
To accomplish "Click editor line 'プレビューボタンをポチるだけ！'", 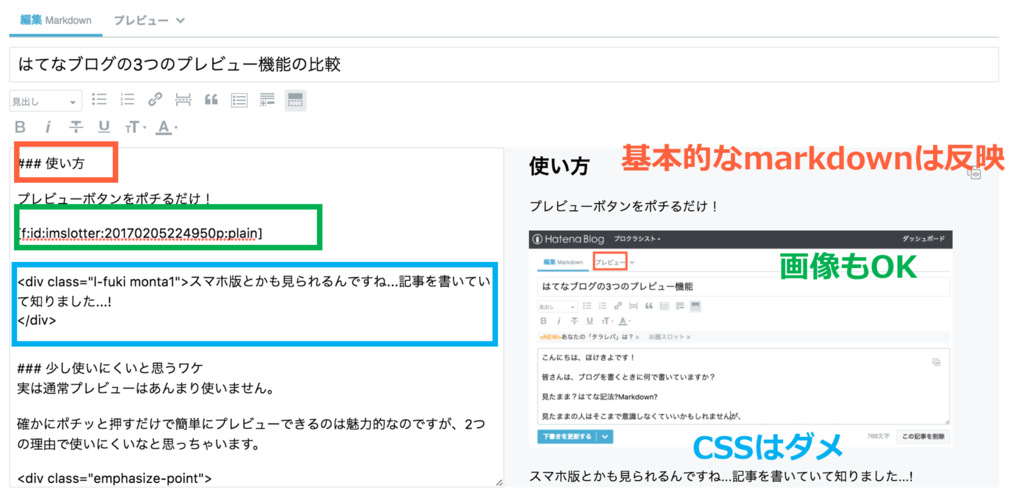I will point(115,198).
